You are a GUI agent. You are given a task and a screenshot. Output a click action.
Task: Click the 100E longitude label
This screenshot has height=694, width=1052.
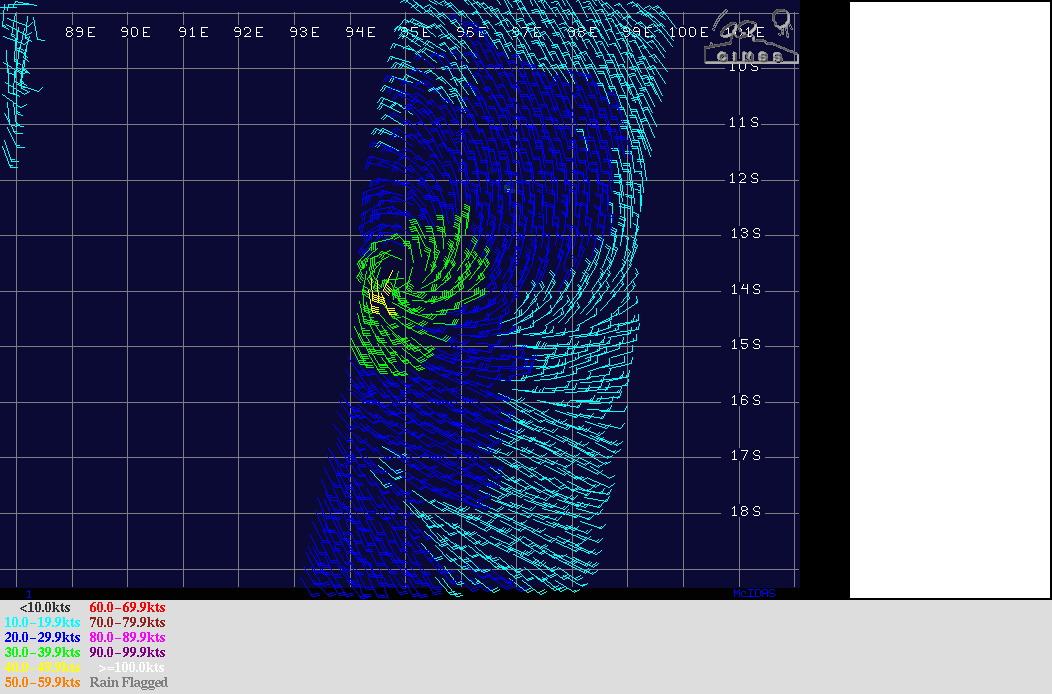[688, 32]
